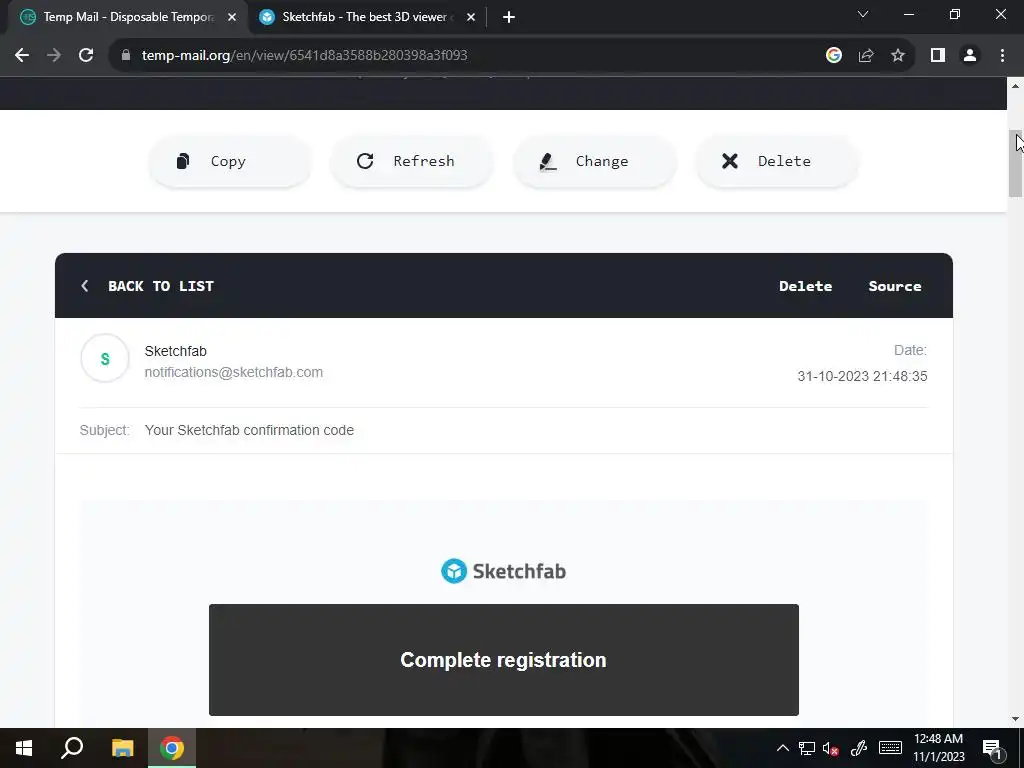Click the notifications@sketchfab.com sender address

(x=233, y=372)
